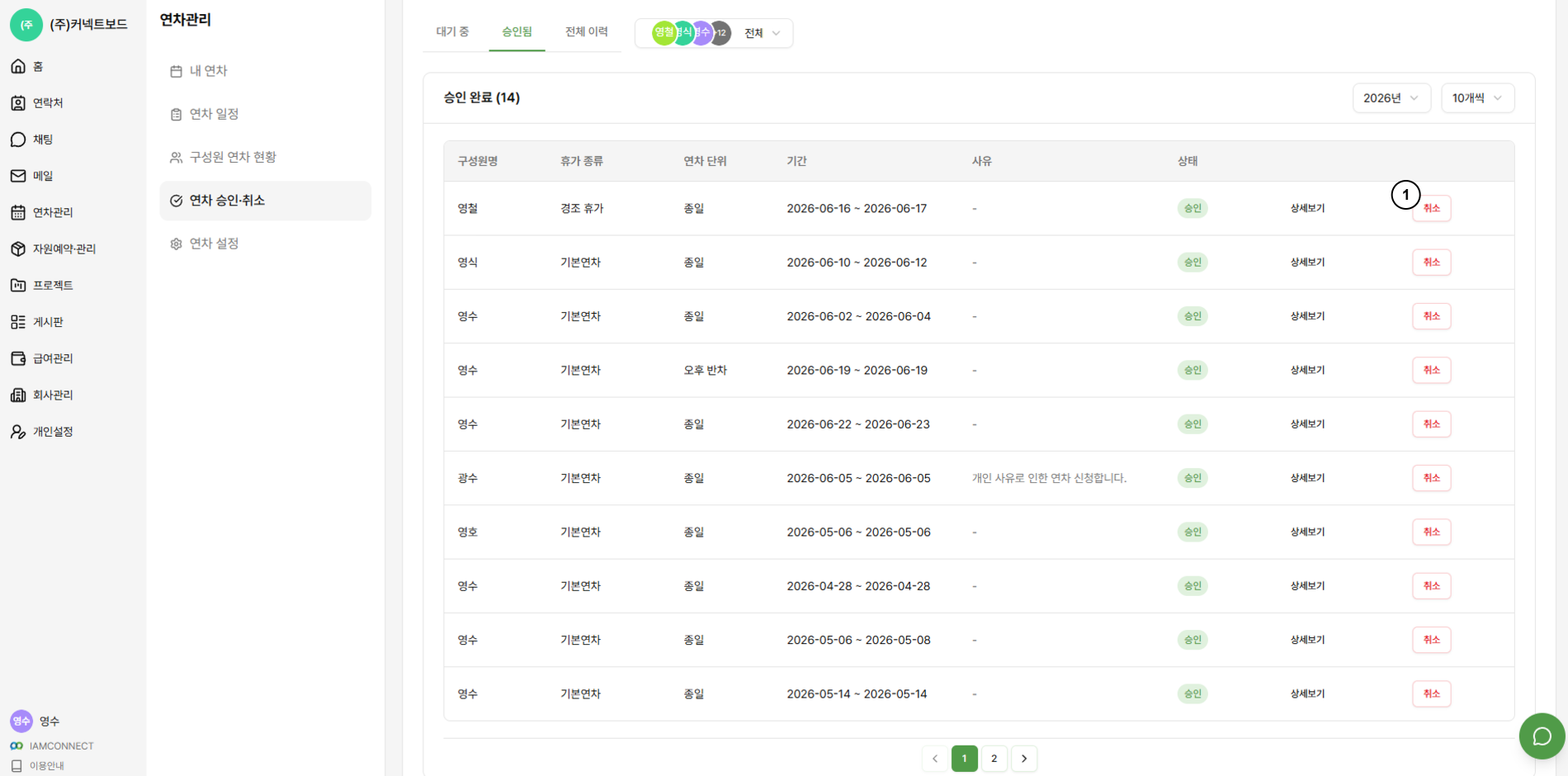Expand the 전체 member filter dropdown
Viewport: 1568px width, 776px height.
point(714,33)
